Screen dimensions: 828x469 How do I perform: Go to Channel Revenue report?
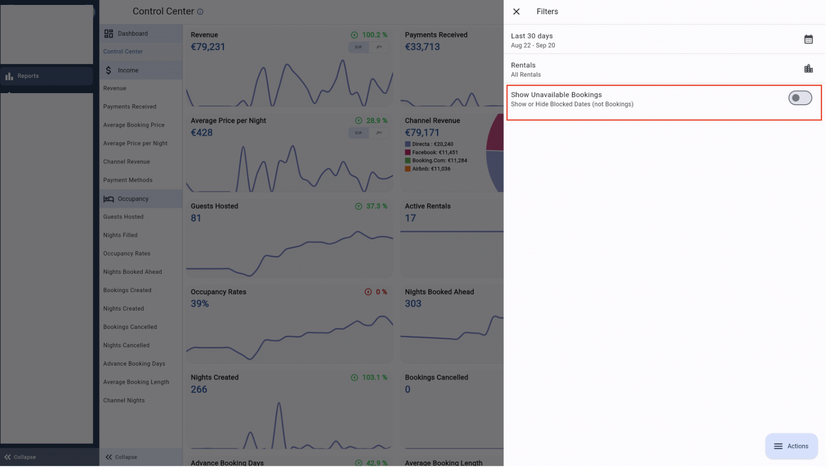click(x=127, y=162)
